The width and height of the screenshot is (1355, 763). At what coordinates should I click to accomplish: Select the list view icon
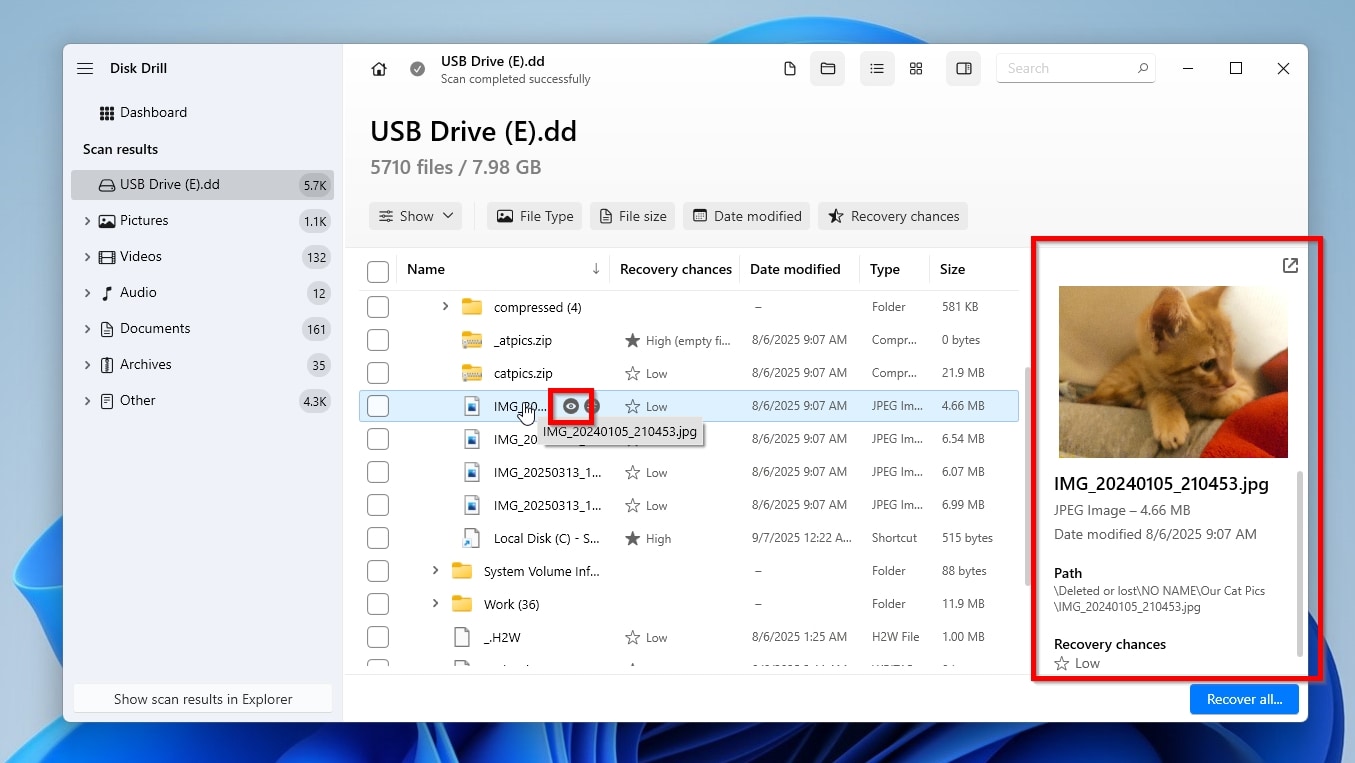[x=877, y=68]
